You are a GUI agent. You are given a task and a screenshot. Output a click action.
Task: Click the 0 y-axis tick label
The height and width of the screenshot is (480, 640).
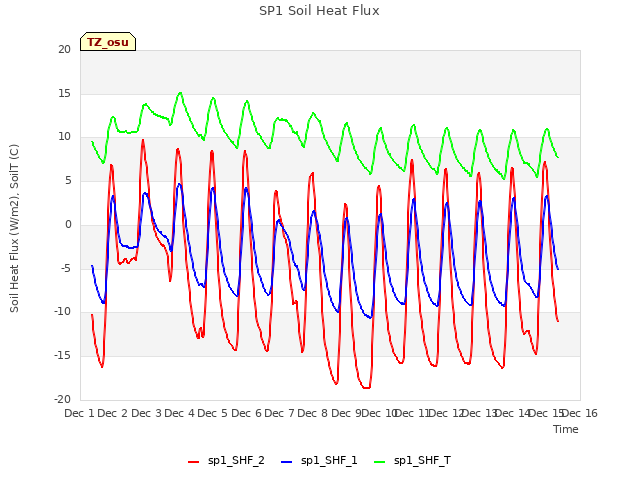[68, 224]
